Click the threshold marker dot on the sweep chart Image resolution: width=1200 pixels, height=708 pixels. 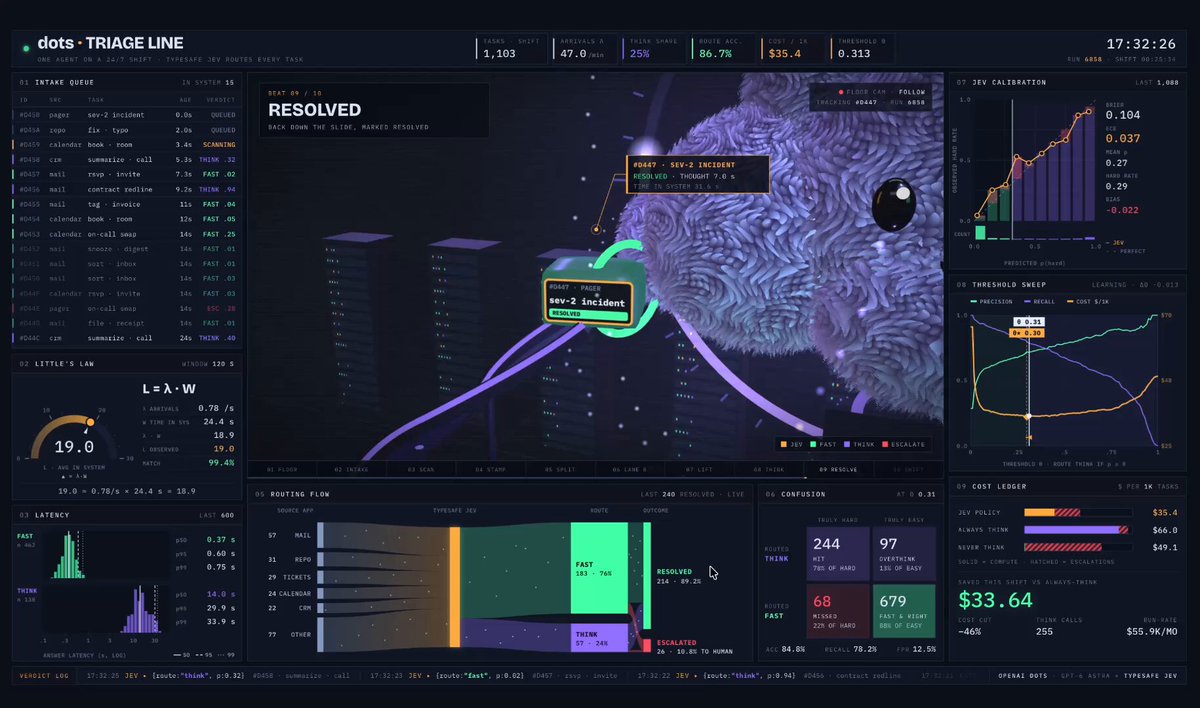1027,416
